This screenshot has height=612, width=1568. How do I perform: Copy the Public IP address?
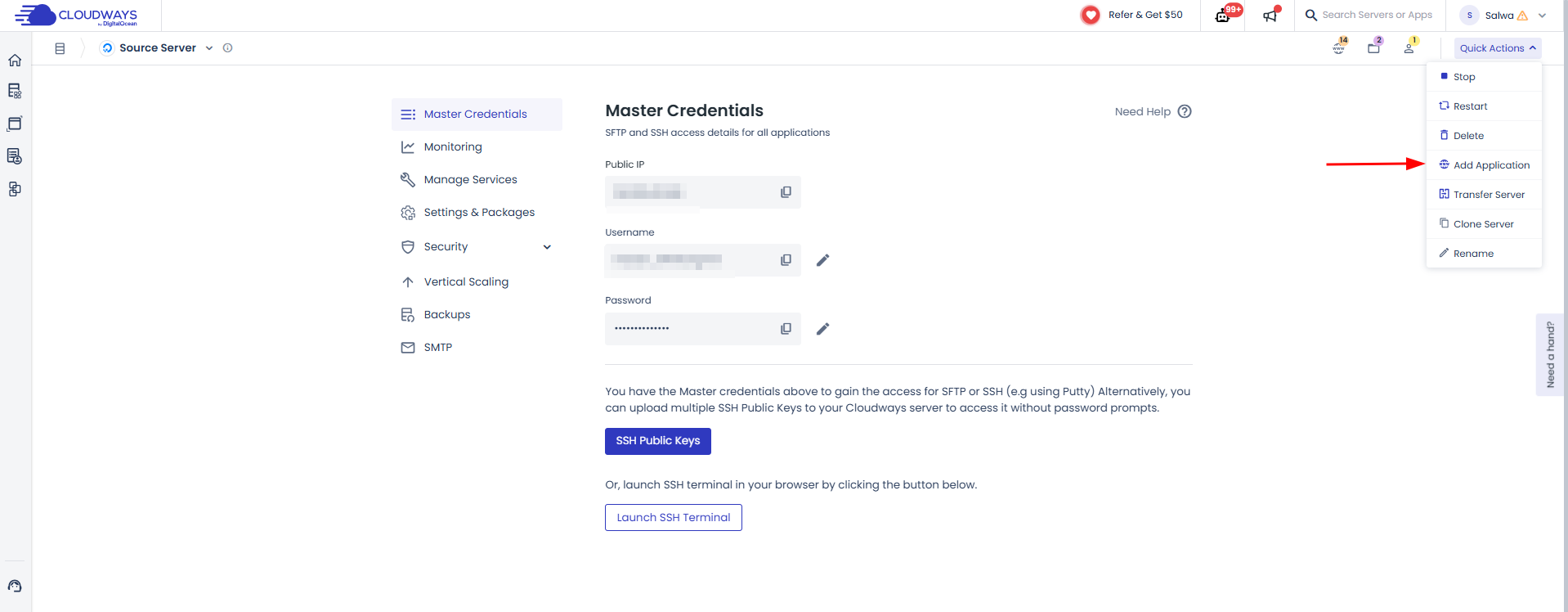(x=786, y=192)
